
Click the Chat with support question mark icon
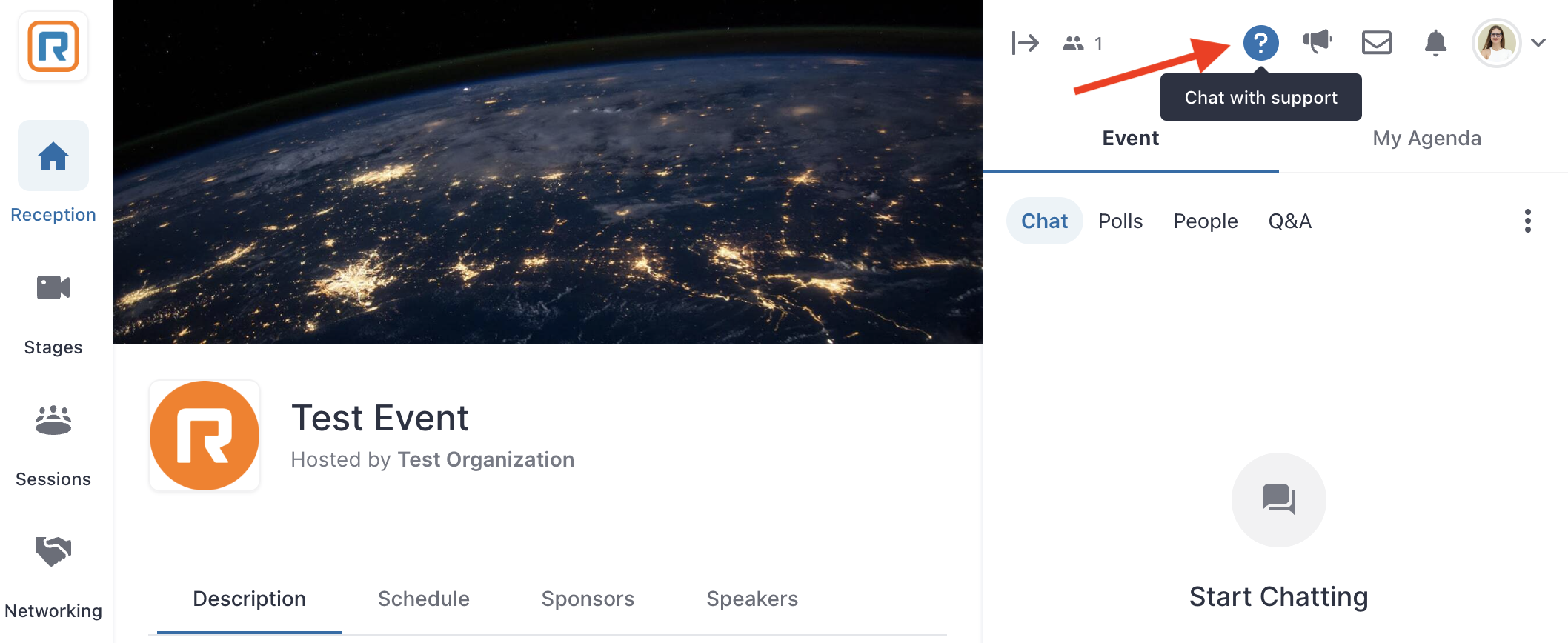click(1260, 43)
